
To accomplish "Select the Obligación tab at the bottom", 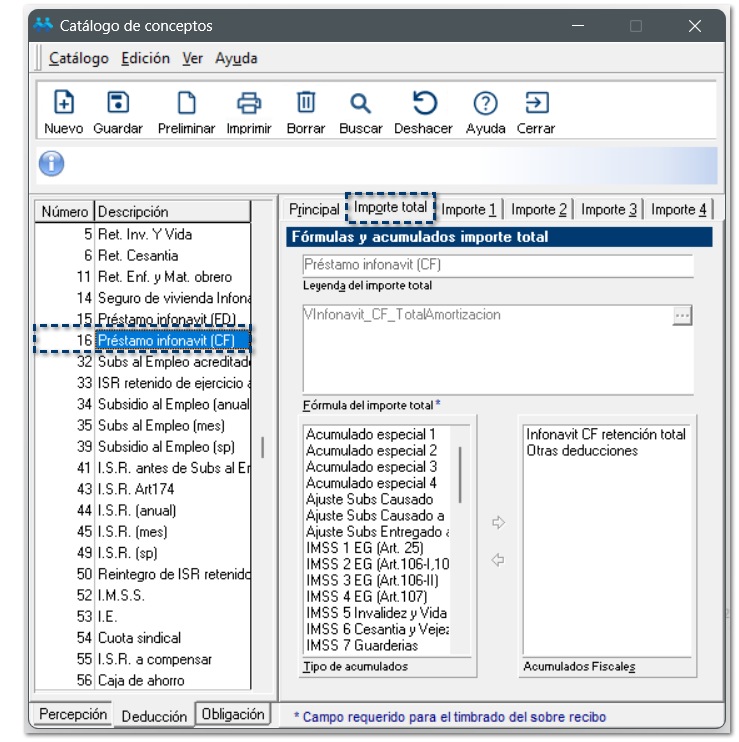I will 233,714.
